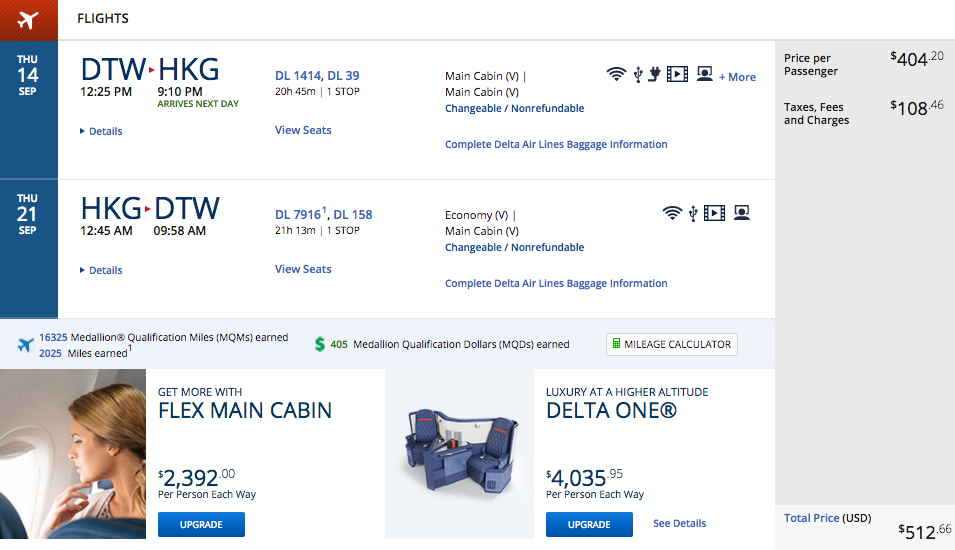This screenshot has width=955, height=550.
Task: Click the personal screen icon on the return flight
Action: [741, 213]
